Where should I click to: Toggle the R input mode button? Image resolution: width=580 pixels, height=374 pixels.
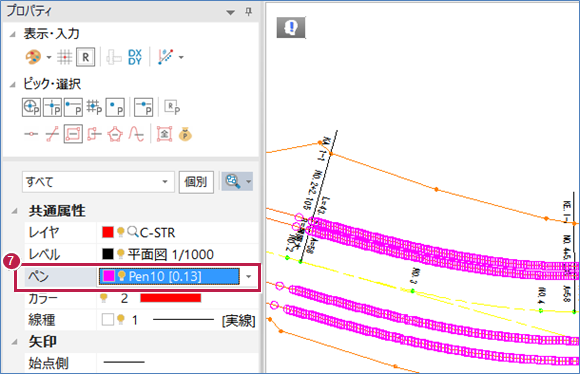pos(85,57)
